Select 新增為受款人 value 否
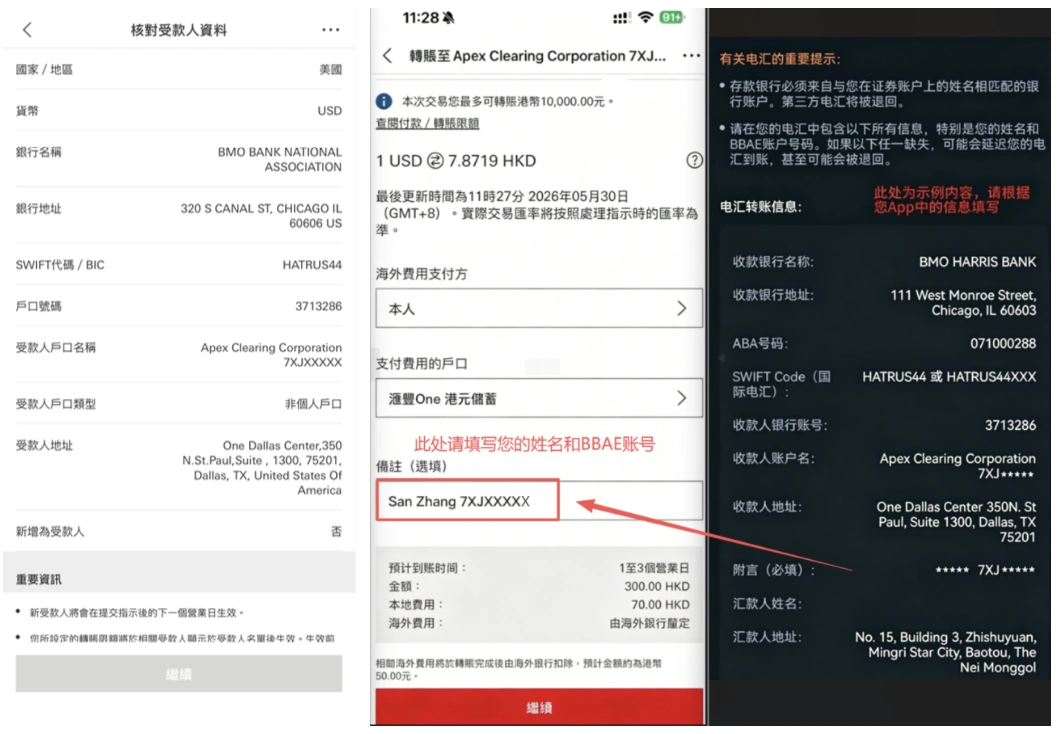The width and height of the screenshot is (1060, 734). point(336,532)
